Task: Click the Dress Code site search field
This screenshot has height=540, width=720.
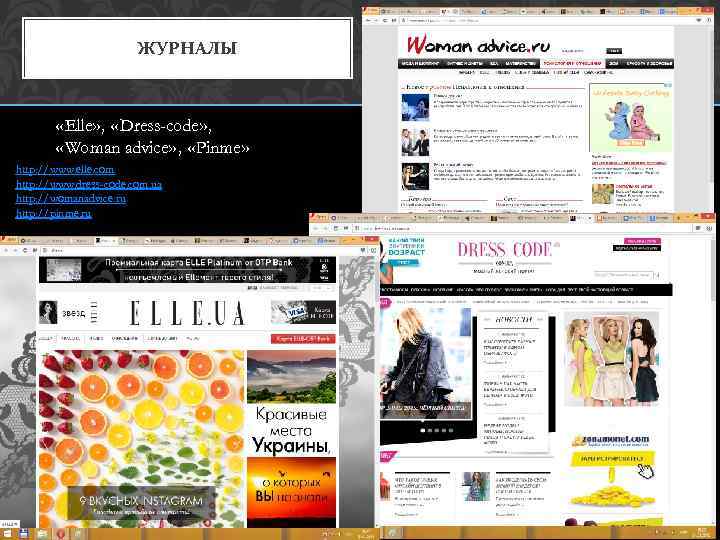Action: pos(623,275)
